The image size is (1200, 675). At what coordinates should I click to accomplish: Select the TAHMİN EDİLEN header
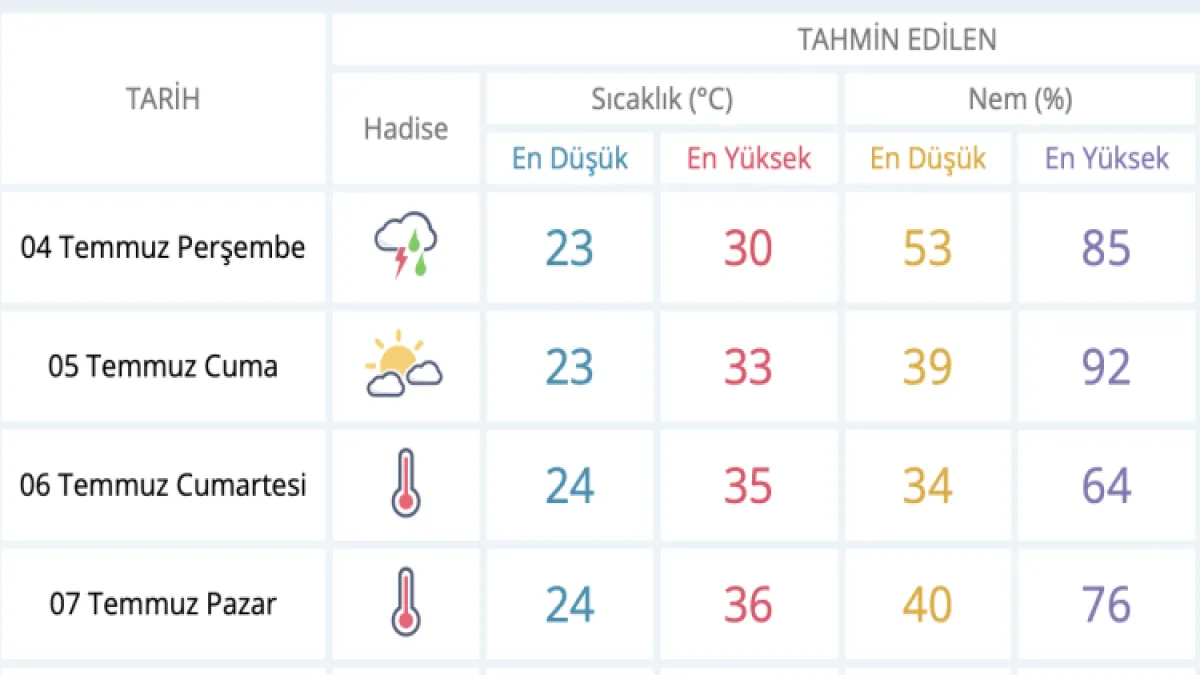pos(896,40)
